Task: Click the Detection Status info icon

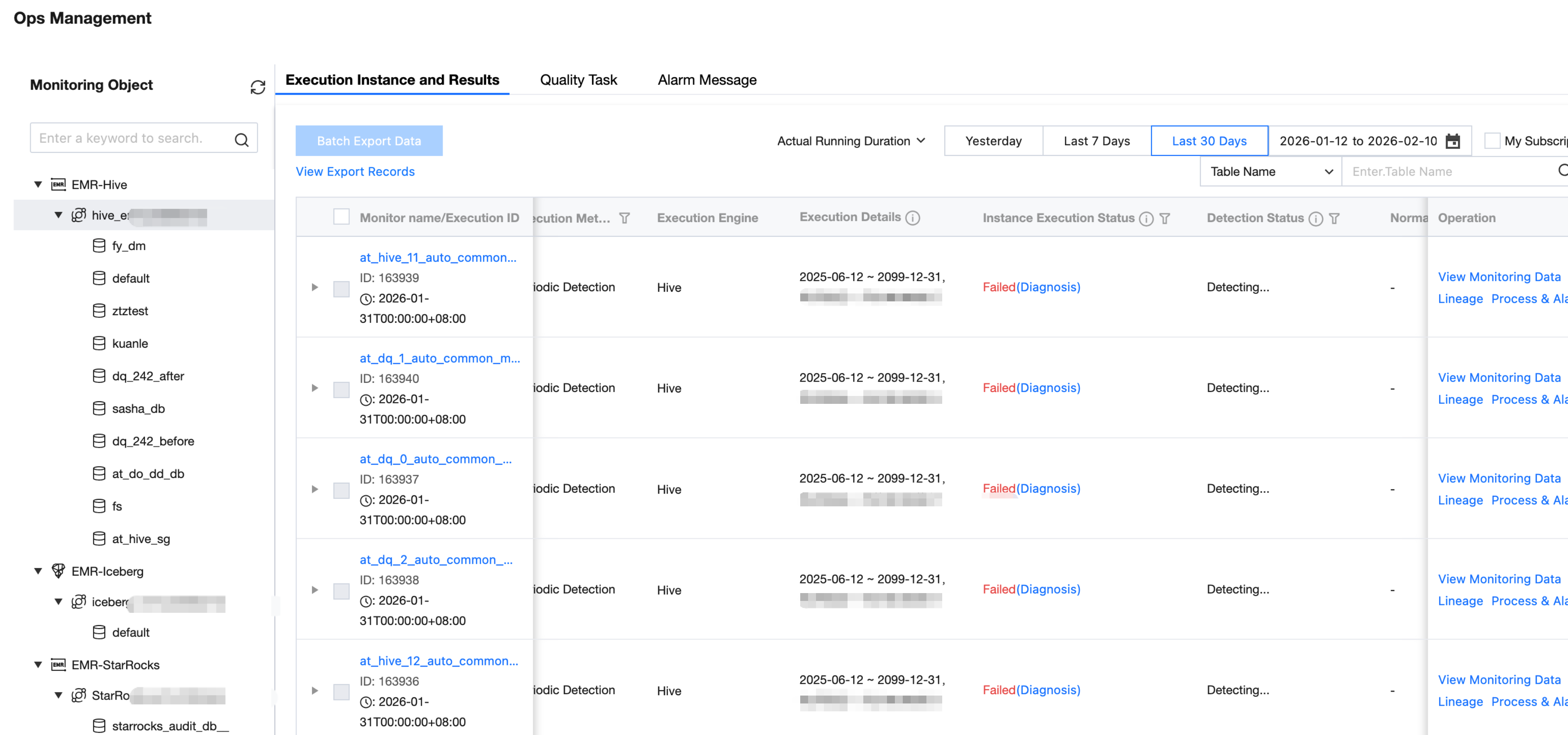Action: [x=1316, y=219]
